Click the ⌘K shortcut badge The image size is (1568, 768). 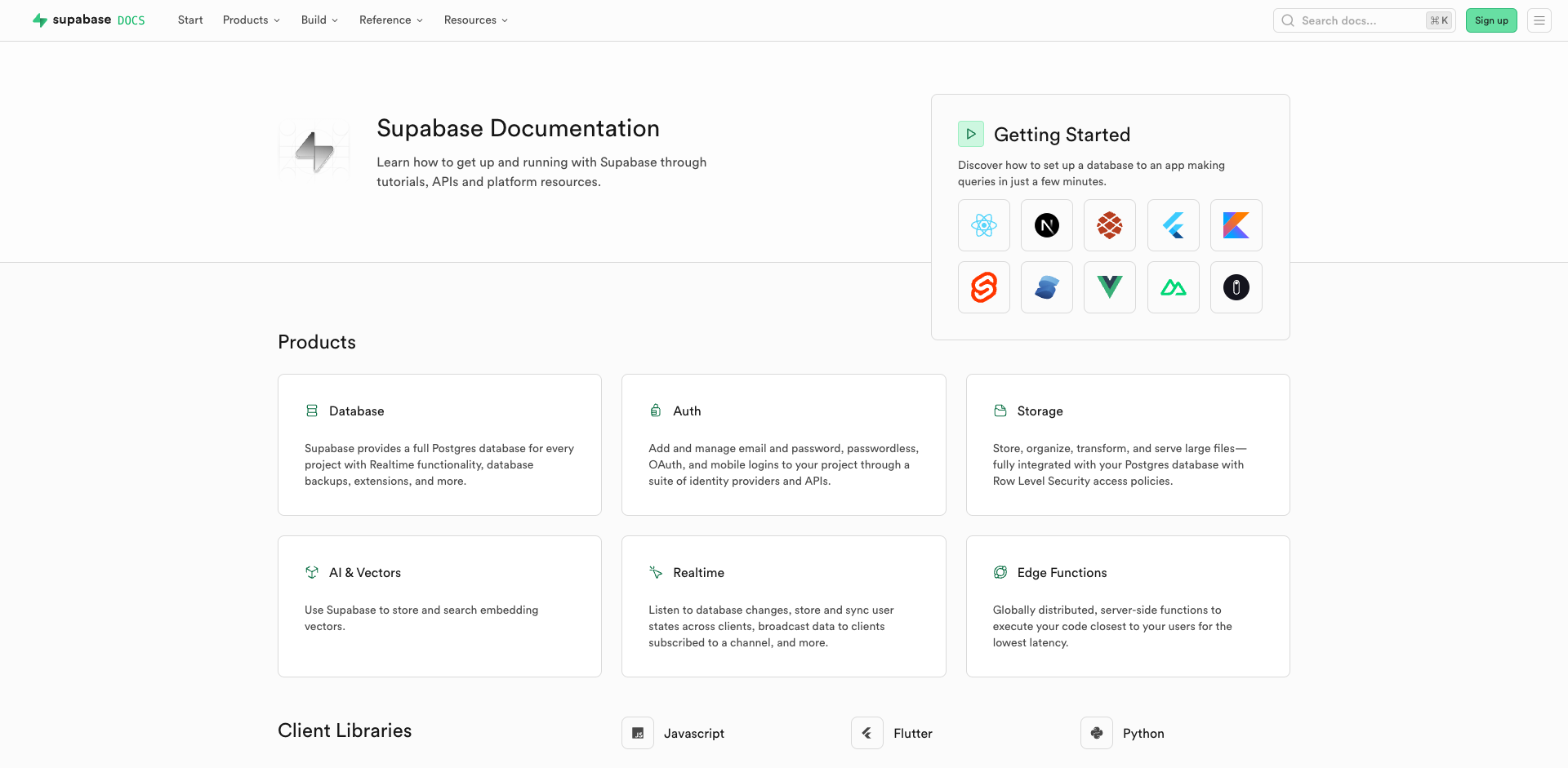(1439, 20)
